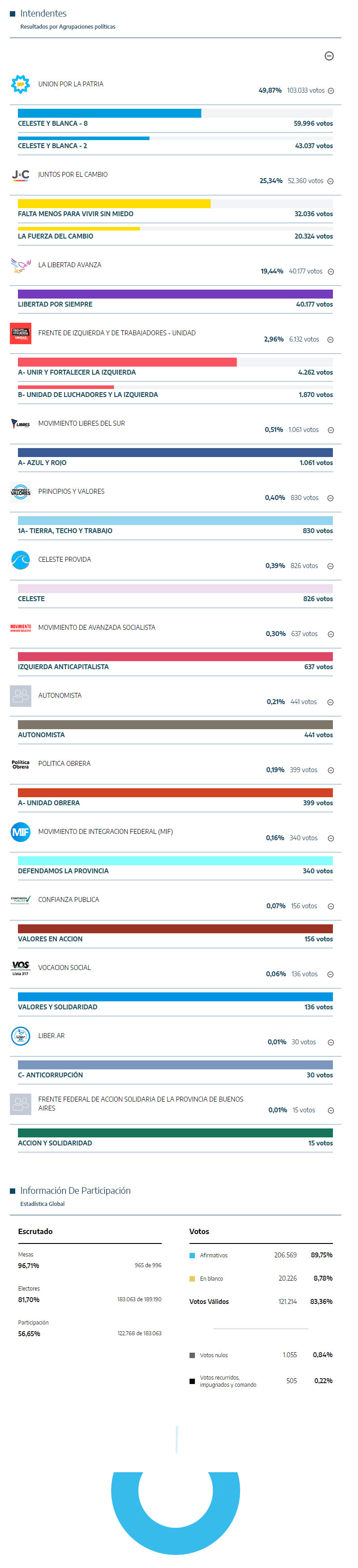Collapse the Politica Obrera section
This screenshot has height=1568, width=358.
(x=331, y=771)
